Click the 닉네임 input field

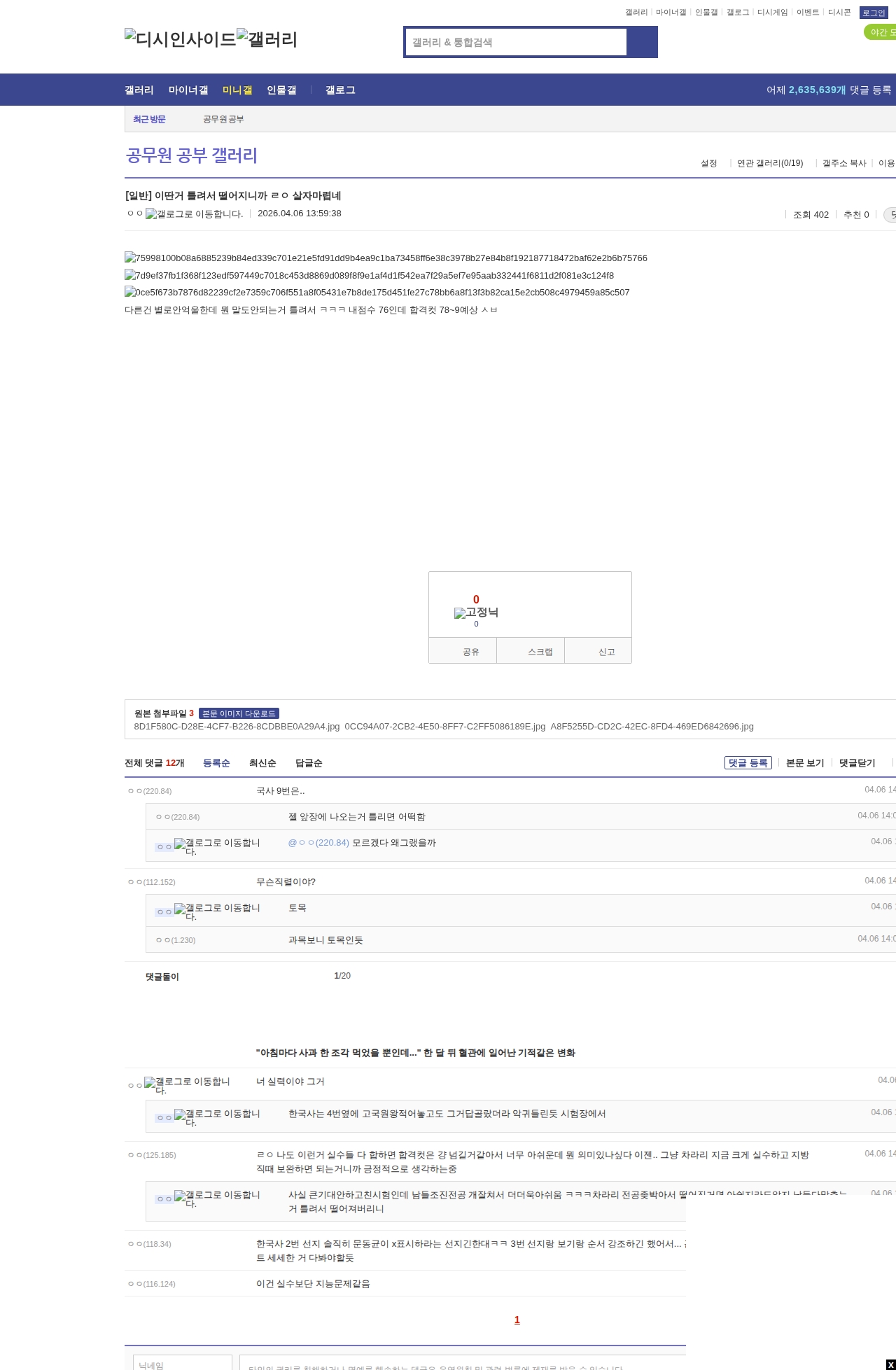pyautogui.click(x=182, y=1363)
